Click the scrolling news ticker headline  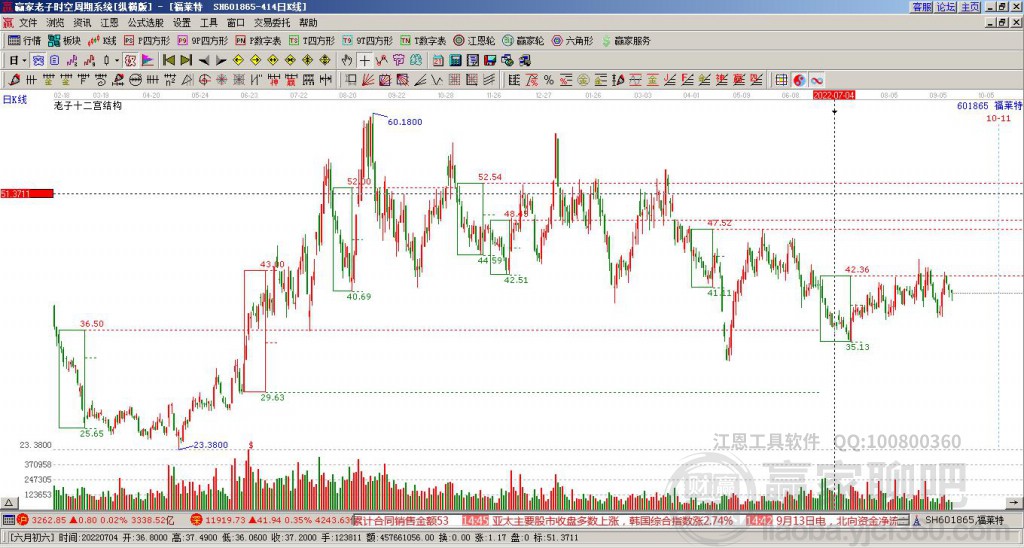coord(630,521)
